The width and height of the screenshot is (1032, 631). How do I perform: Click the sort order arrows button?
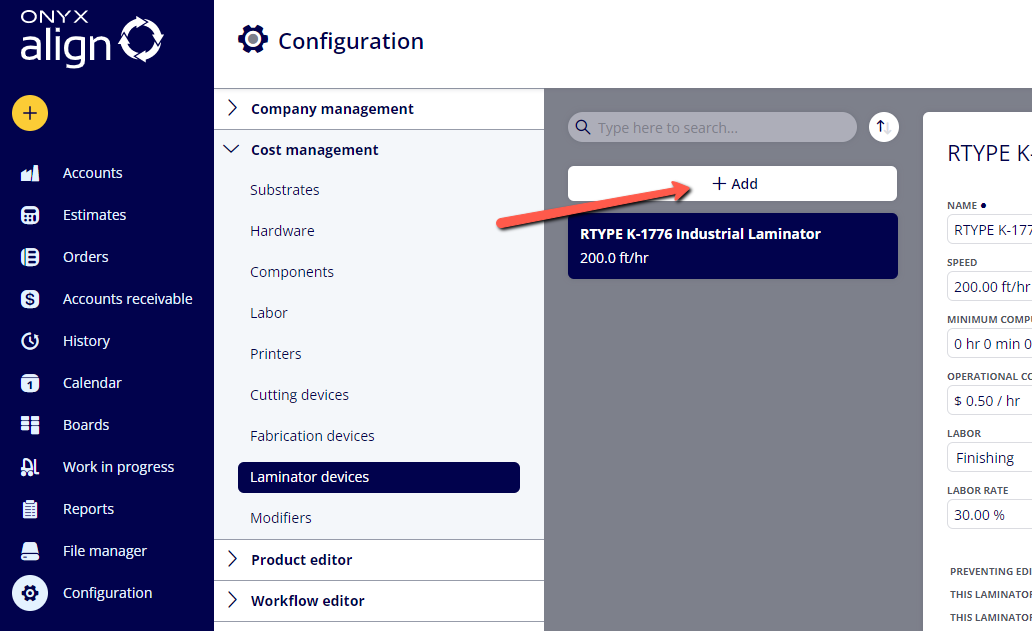883,127
